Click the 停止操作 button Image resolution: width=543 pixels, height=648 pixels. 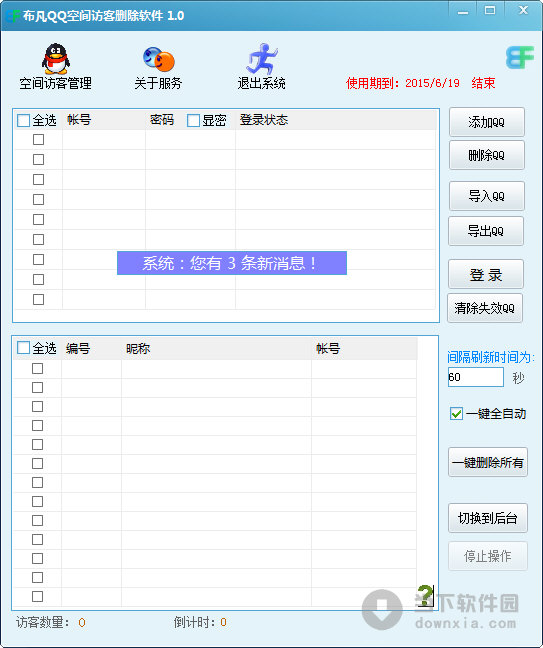pyautogui.click(x=488, y=556)
